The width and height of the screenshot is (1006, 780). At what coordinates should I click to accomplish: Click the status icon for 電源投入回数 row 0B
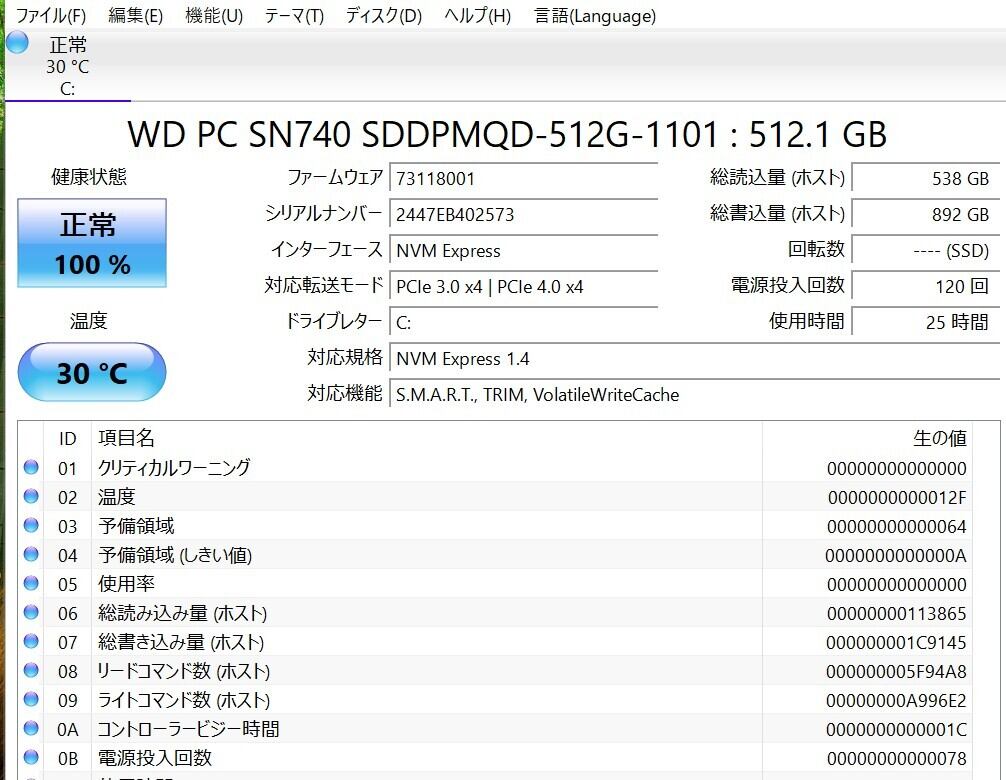tap(31, 757)
